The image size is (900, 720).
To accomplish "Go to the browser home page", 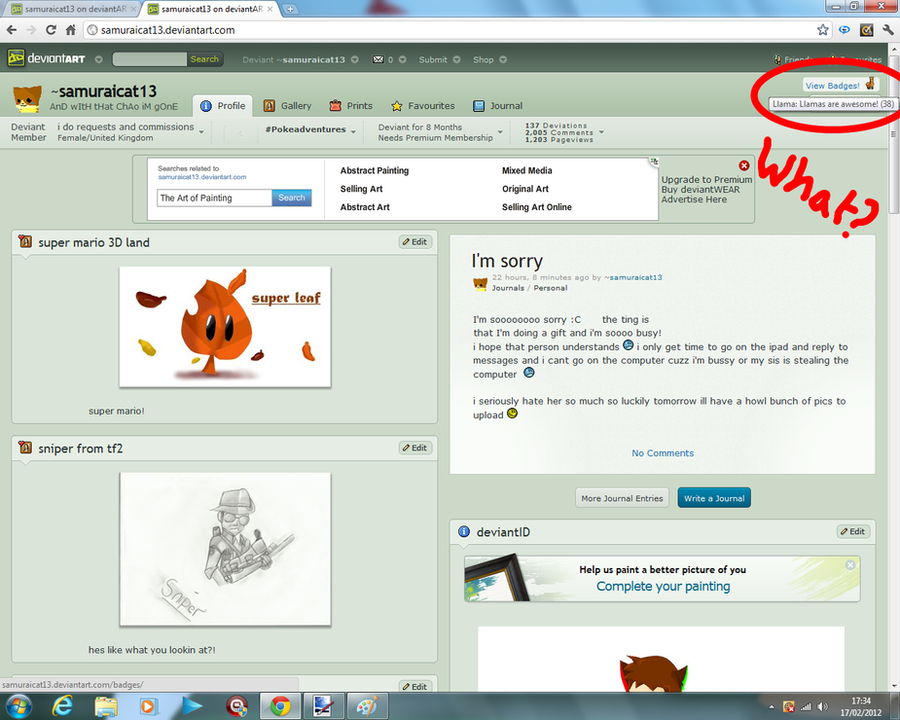I will pos(71,30).
